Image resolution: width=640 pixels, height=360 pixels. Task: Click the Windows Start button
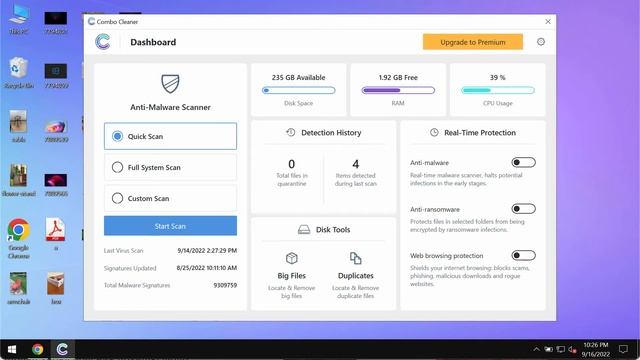(12, 349)
